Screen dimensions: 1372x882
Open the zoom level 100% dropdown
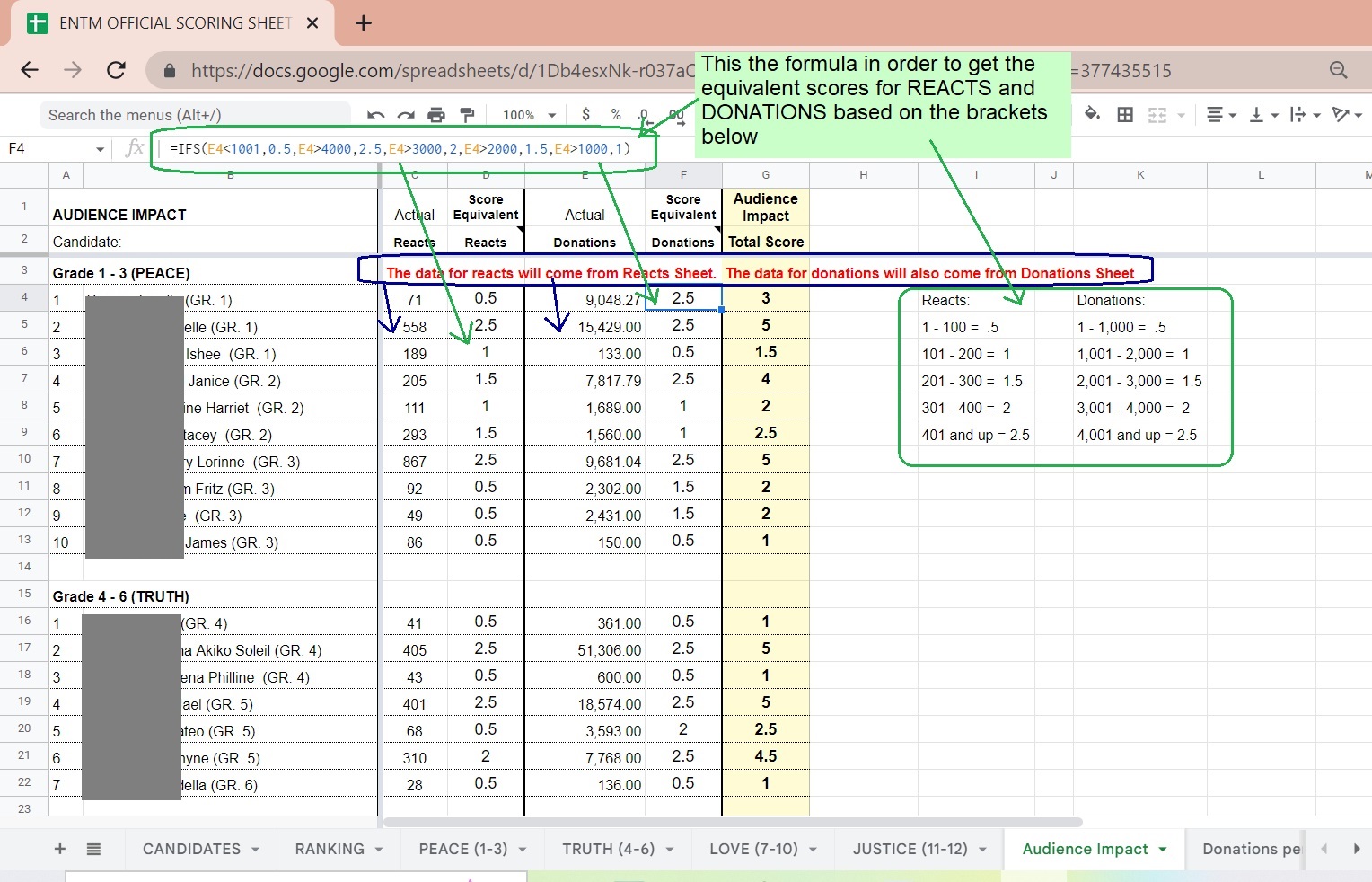pos(529,115)
